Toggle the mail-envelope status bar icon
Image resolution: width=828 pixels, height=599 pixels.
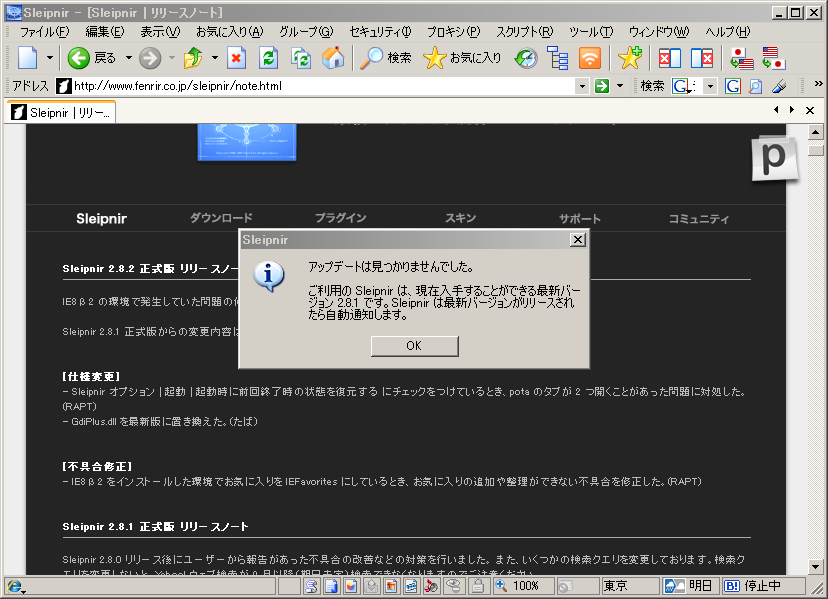(371, 586)
